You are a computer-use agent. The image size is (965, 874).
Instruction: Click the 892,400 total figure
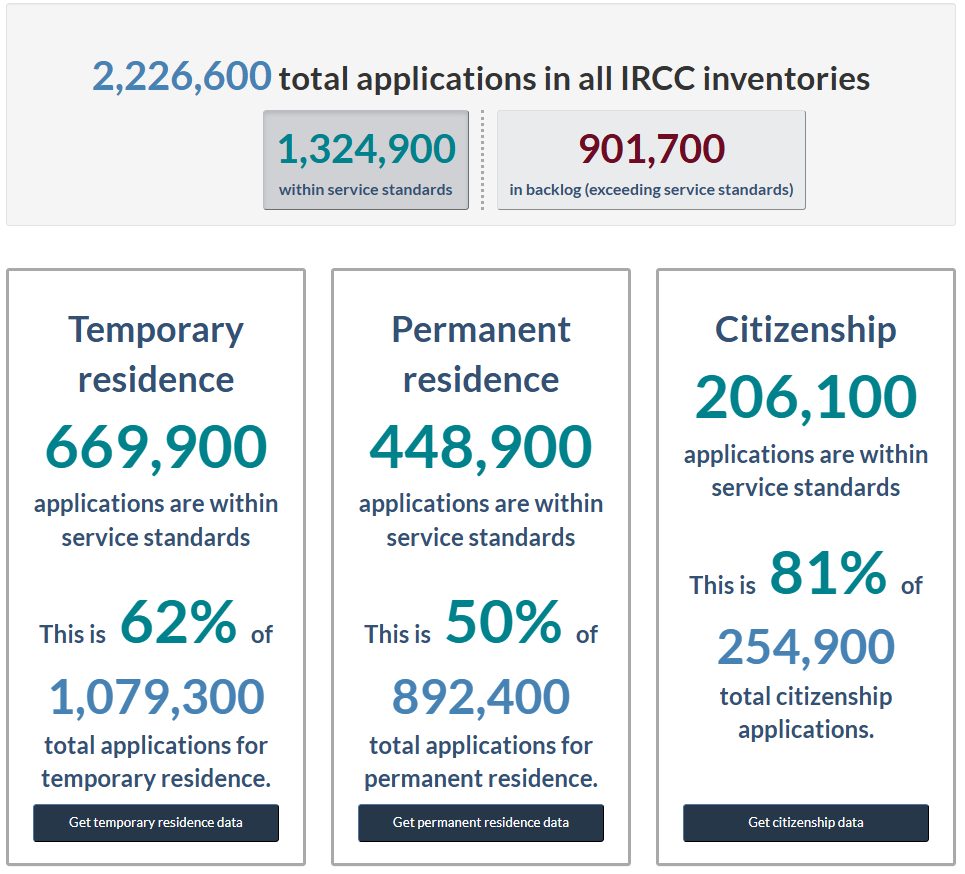coord(481,697)
